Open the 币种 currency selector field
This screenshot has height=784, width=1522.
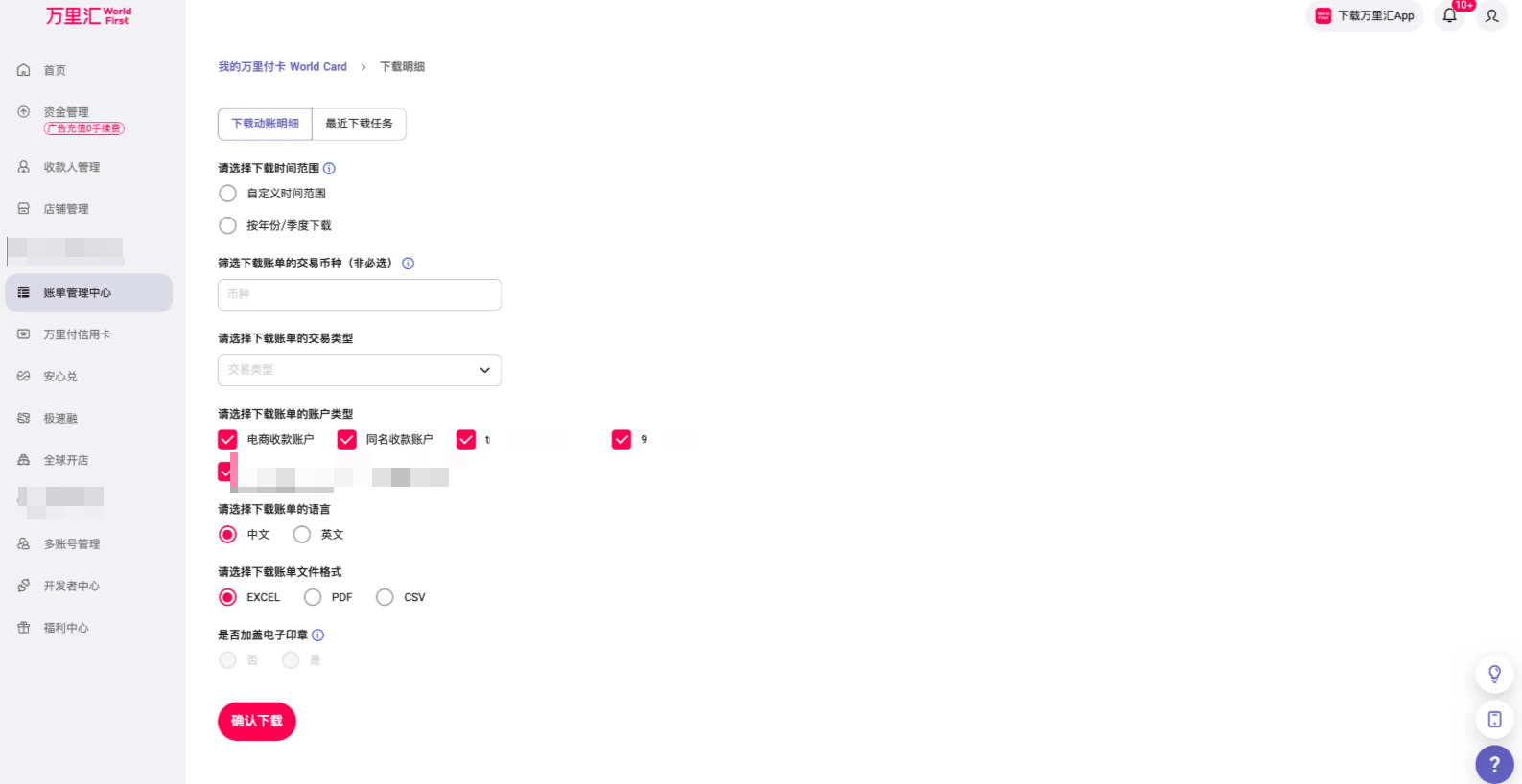pos(359,295)
